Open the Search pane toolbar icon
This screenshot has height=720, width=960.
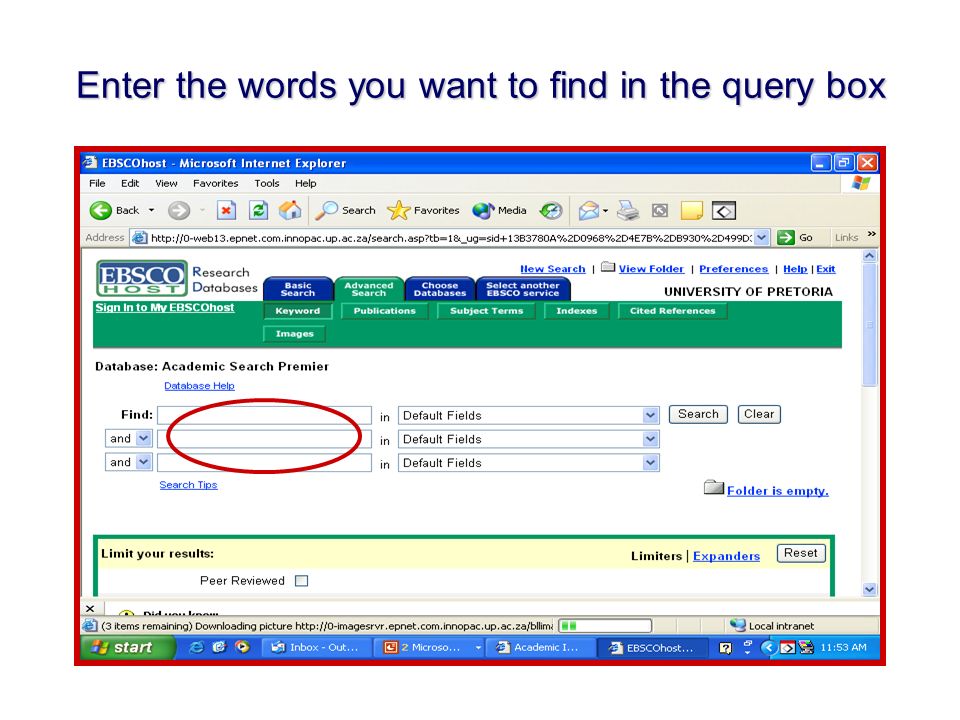[326, 211]
